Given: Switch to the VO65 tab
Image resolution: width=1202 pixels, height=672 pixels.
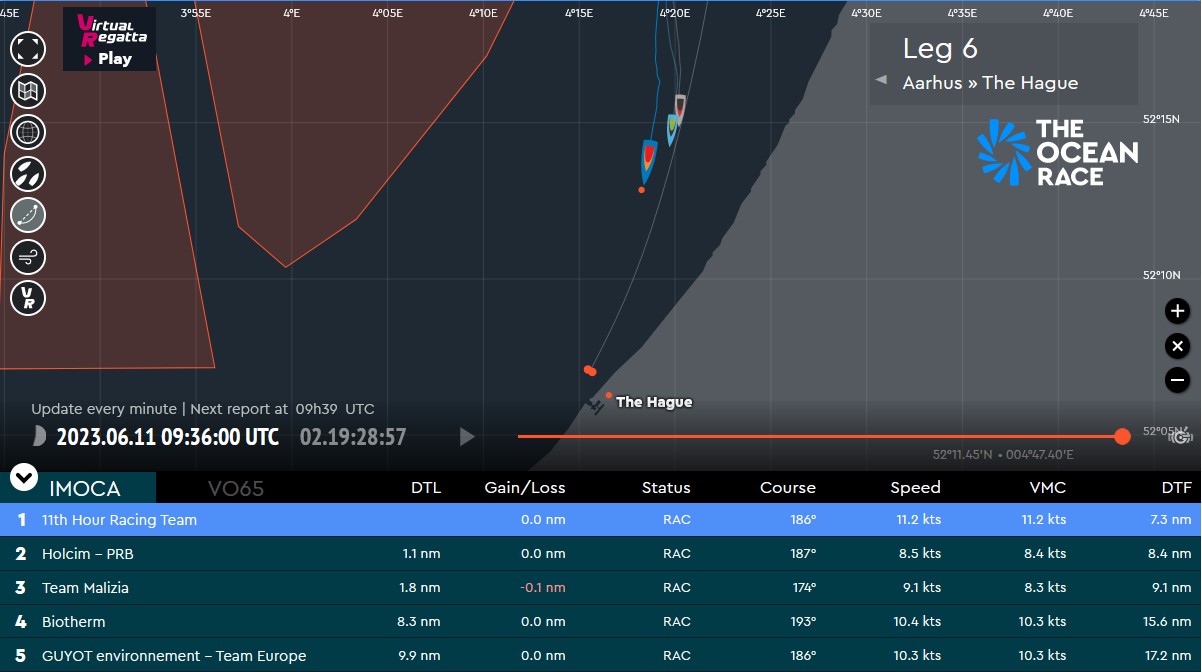Looking at the screenshot, I should (x=235, y=488).
